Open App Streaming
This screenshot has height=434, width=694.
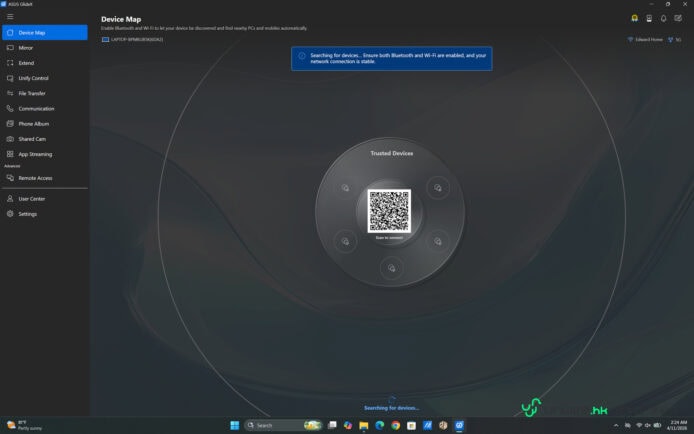(x=45, y=154)
